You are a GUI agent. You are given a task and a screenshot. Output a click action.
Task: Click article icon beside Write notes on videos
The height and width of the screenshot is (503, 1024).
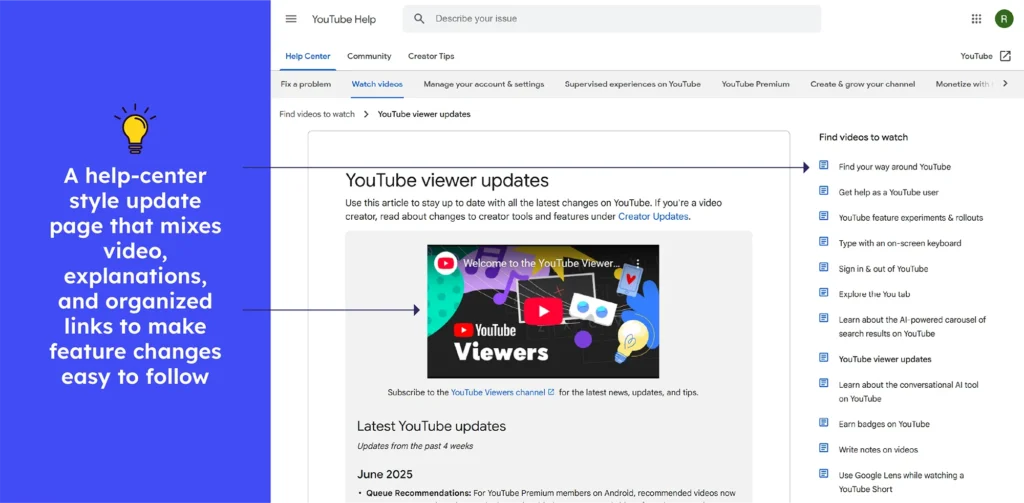824,449
